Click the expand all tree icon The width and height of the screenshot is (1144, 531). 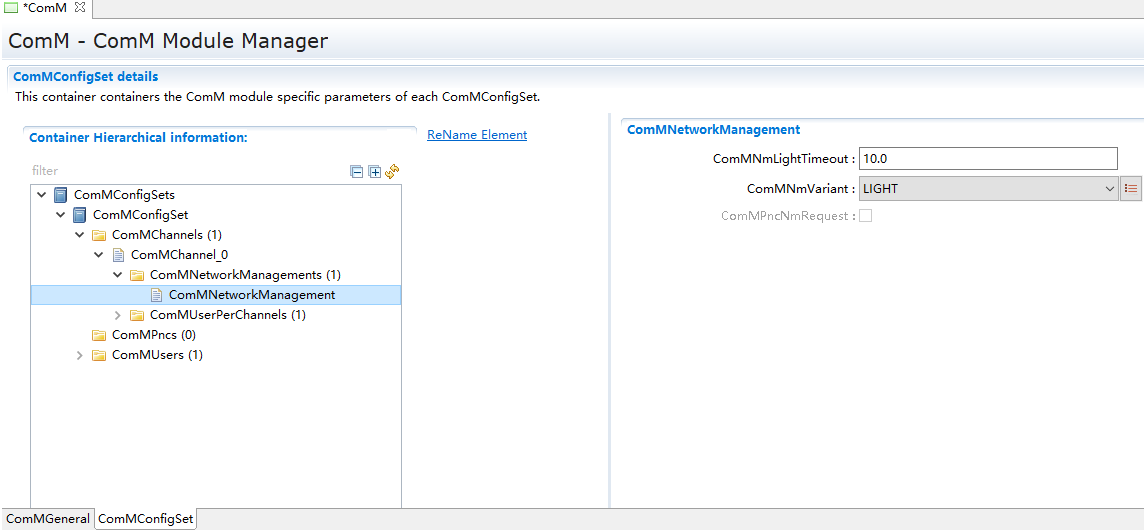[x=375, y=172]
